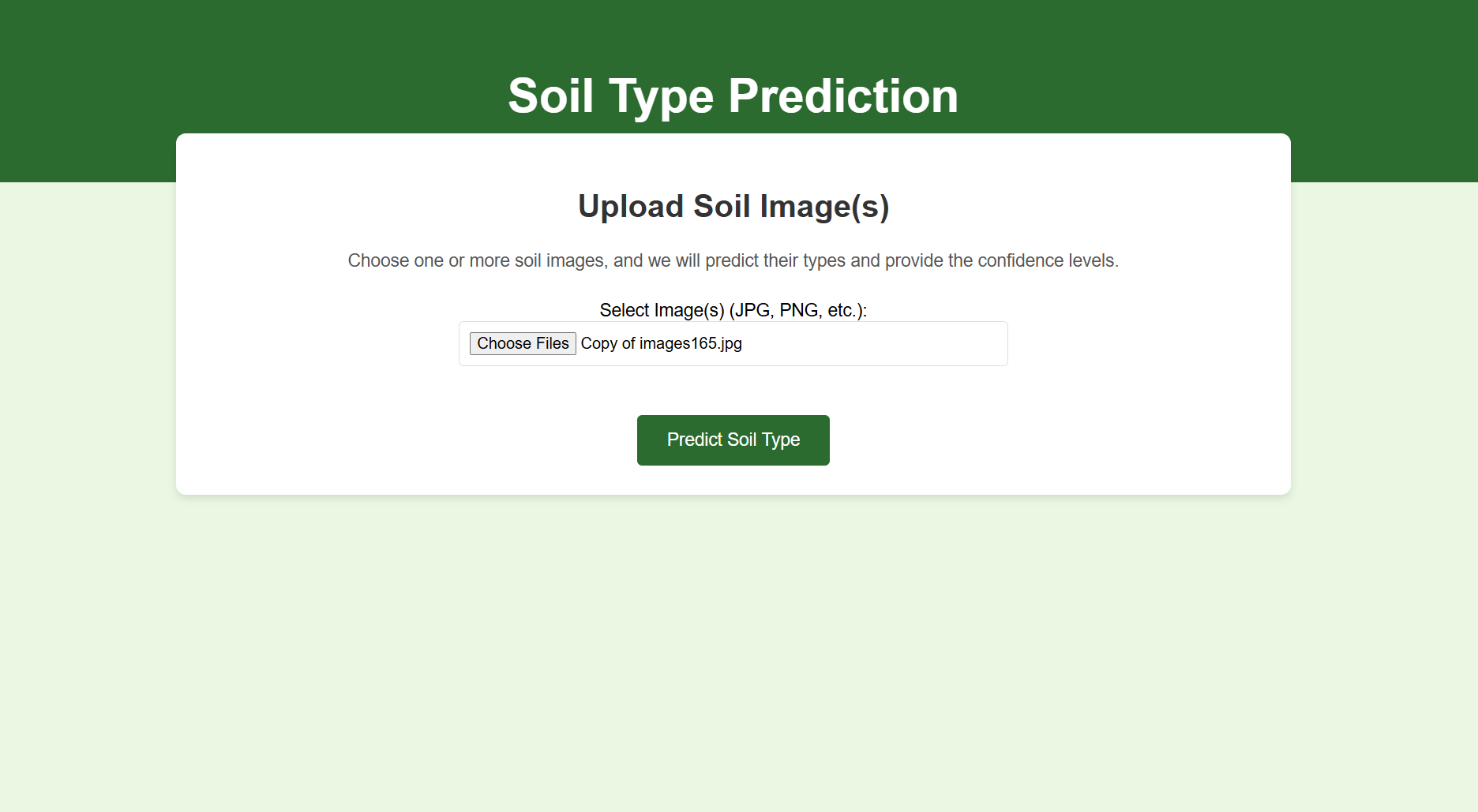
Task: Click the Upload Soil Image(s) heading
Action: [x=733, y=206]
